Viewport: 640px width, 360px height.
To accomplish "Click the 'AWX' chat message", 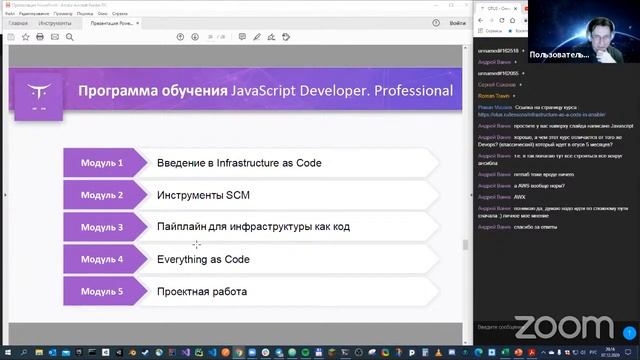I will 519,197.
